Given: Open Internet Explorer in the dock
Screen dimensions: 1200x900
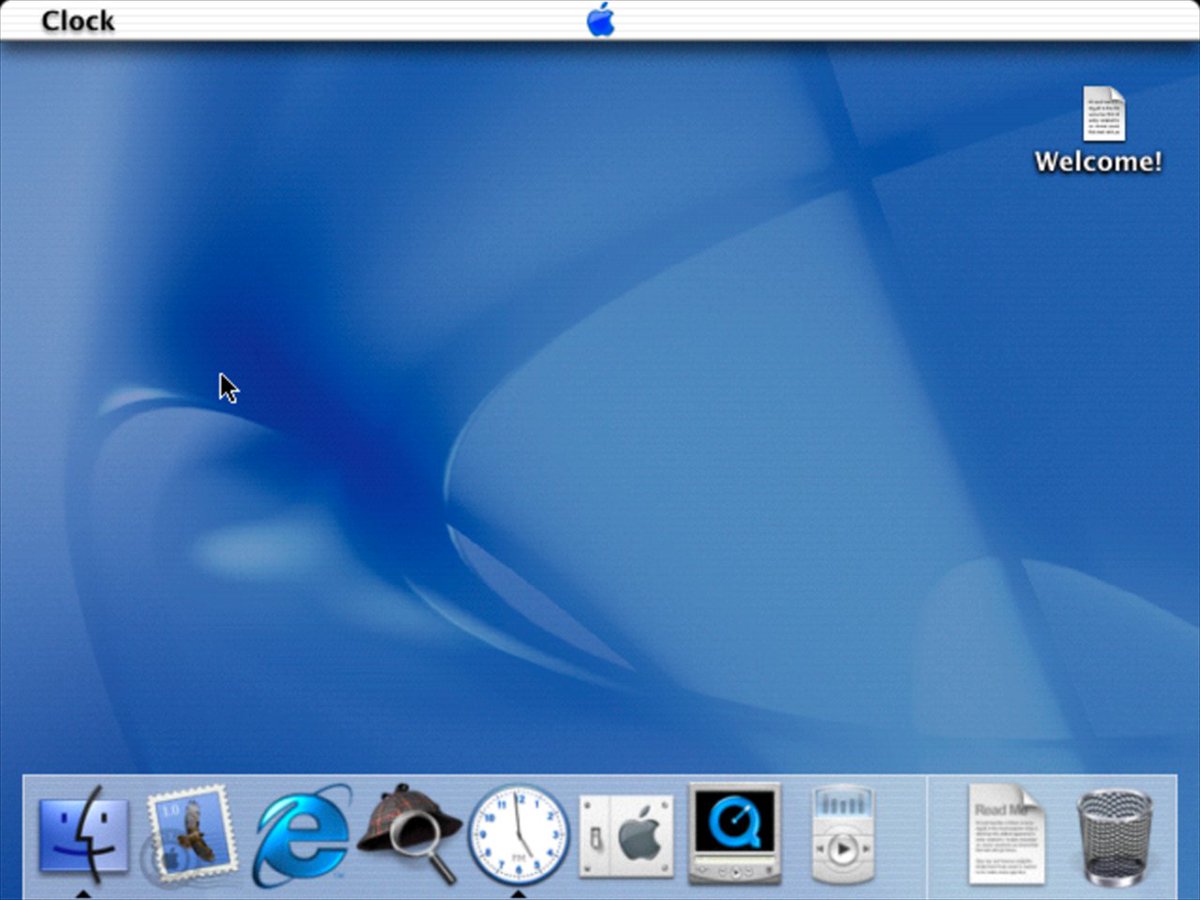Looking at the screenshot, I should [x=301, y=836].
